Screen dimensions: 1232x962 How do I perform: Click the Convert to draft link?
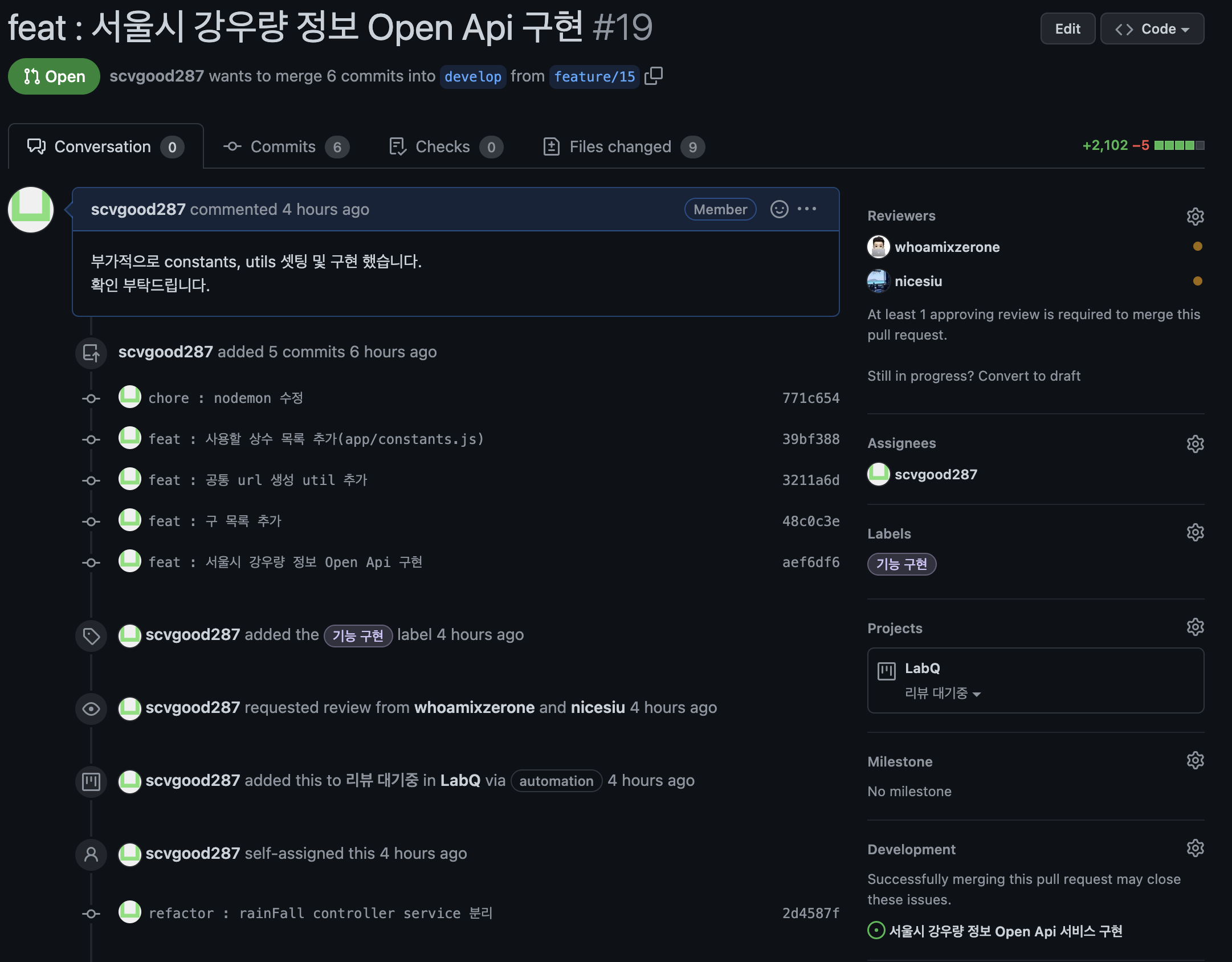coord(1029,376)
